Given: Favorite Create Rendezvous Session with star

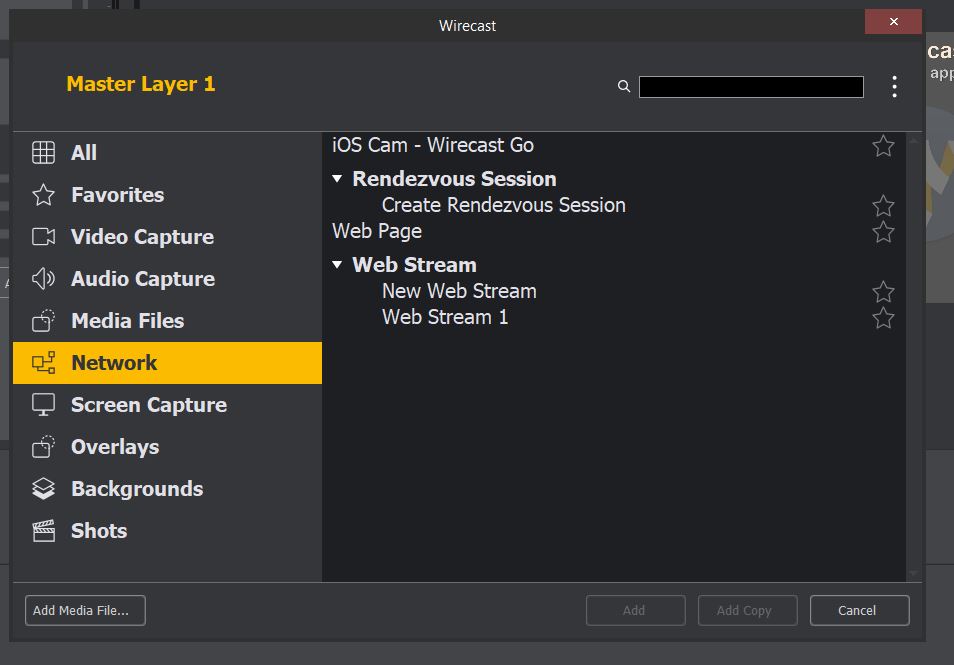Looking at the screenshot, I should pyautogui.click(x=883, y=206).
